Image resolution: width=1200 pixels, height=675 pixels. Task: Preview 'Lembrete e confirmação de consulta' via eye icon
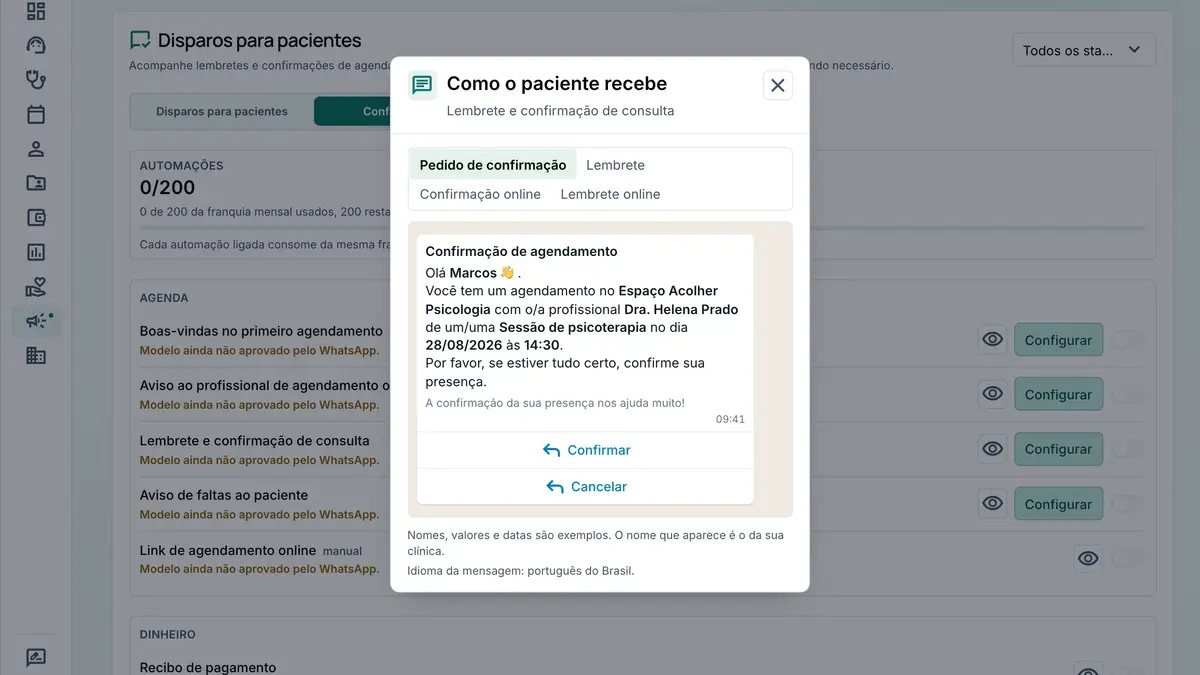pyautogui.click(x=992, y=449)
